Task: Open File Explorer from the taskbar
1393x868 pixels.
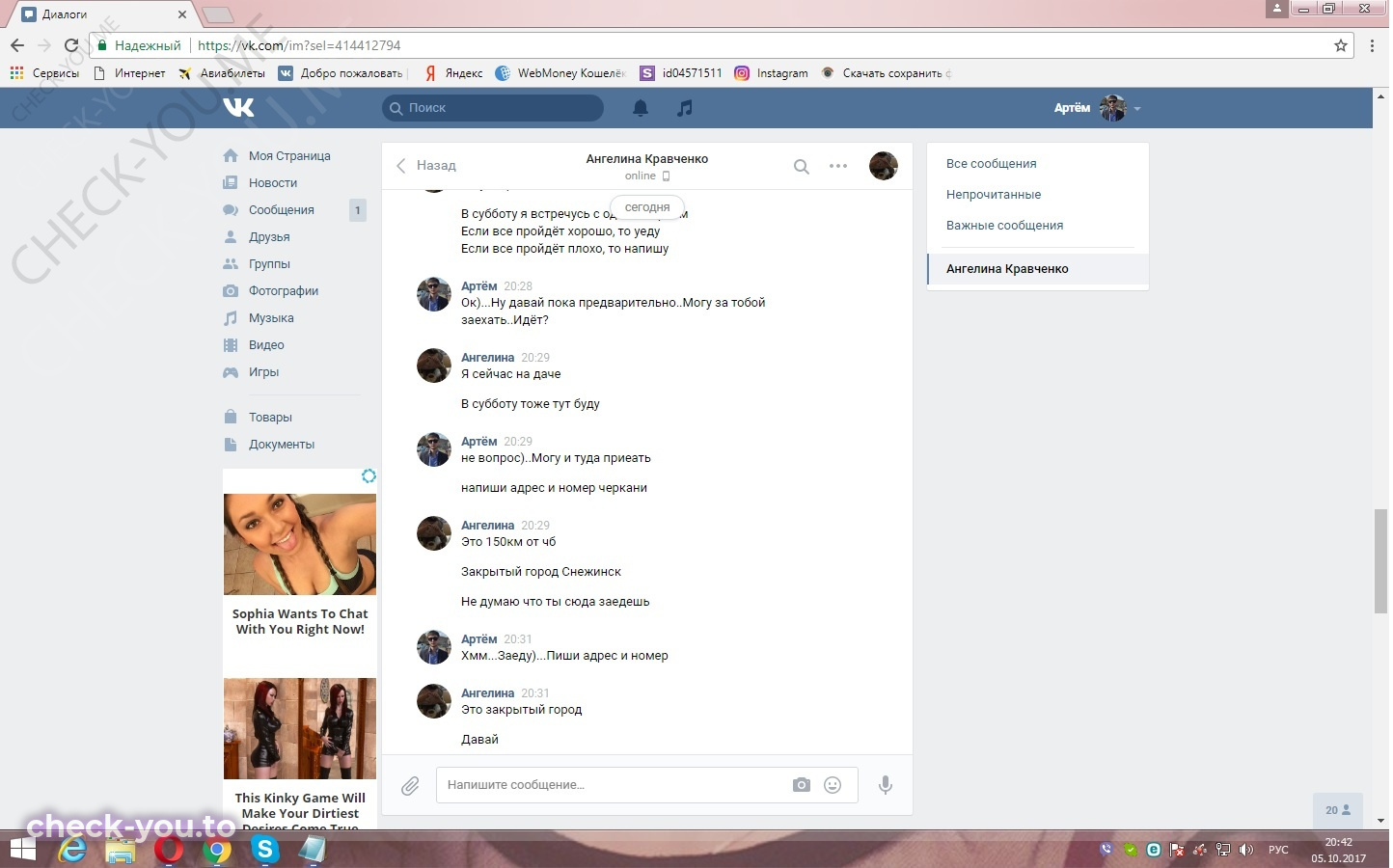Action: pyautogui.click(x=121, y=850)
